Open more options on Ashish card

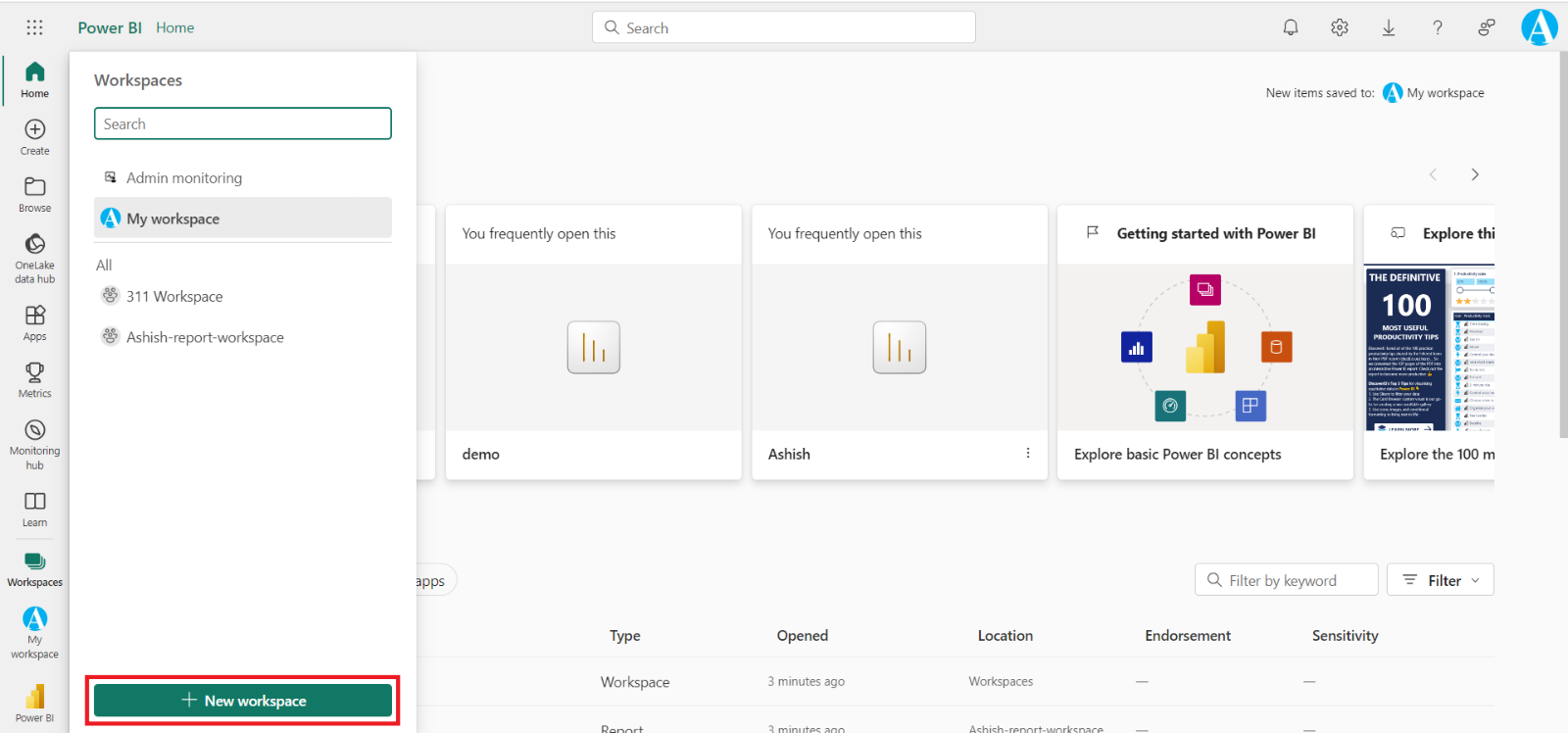coord(1027,453)
